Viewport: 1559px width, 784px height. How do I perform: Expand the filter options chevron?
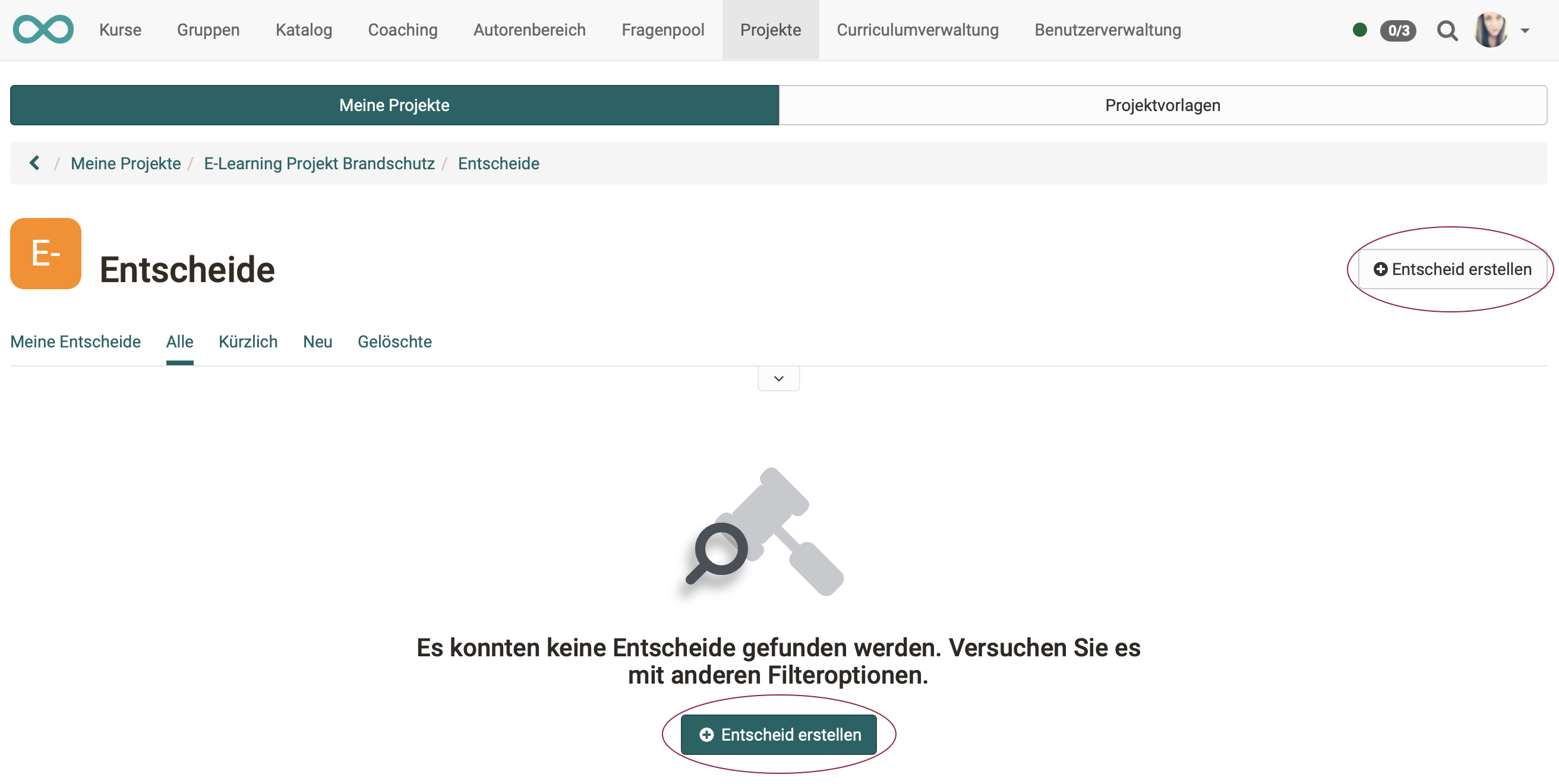(x=778, y=378)
